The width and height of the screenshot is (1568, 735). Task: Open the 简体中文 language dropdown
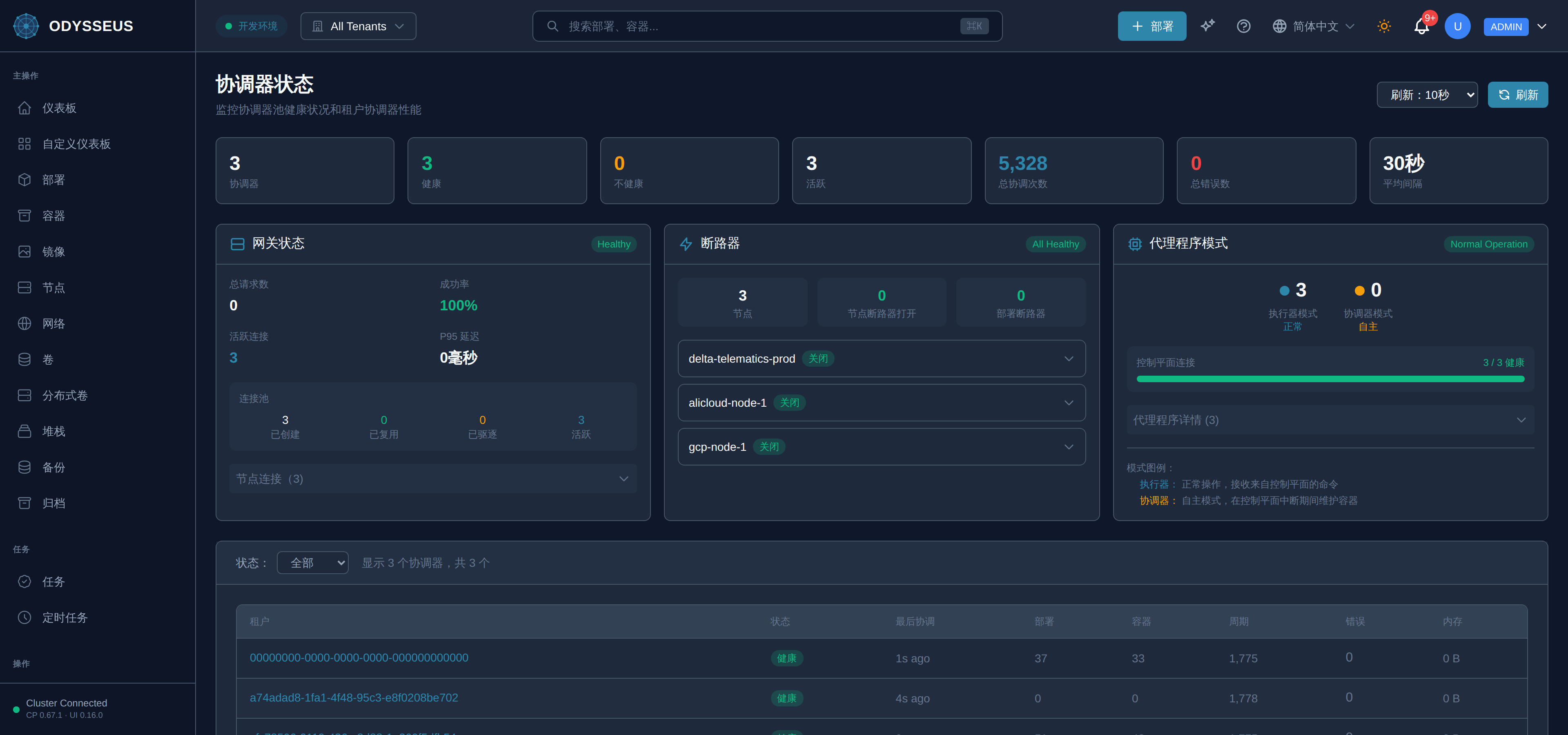1314,26
